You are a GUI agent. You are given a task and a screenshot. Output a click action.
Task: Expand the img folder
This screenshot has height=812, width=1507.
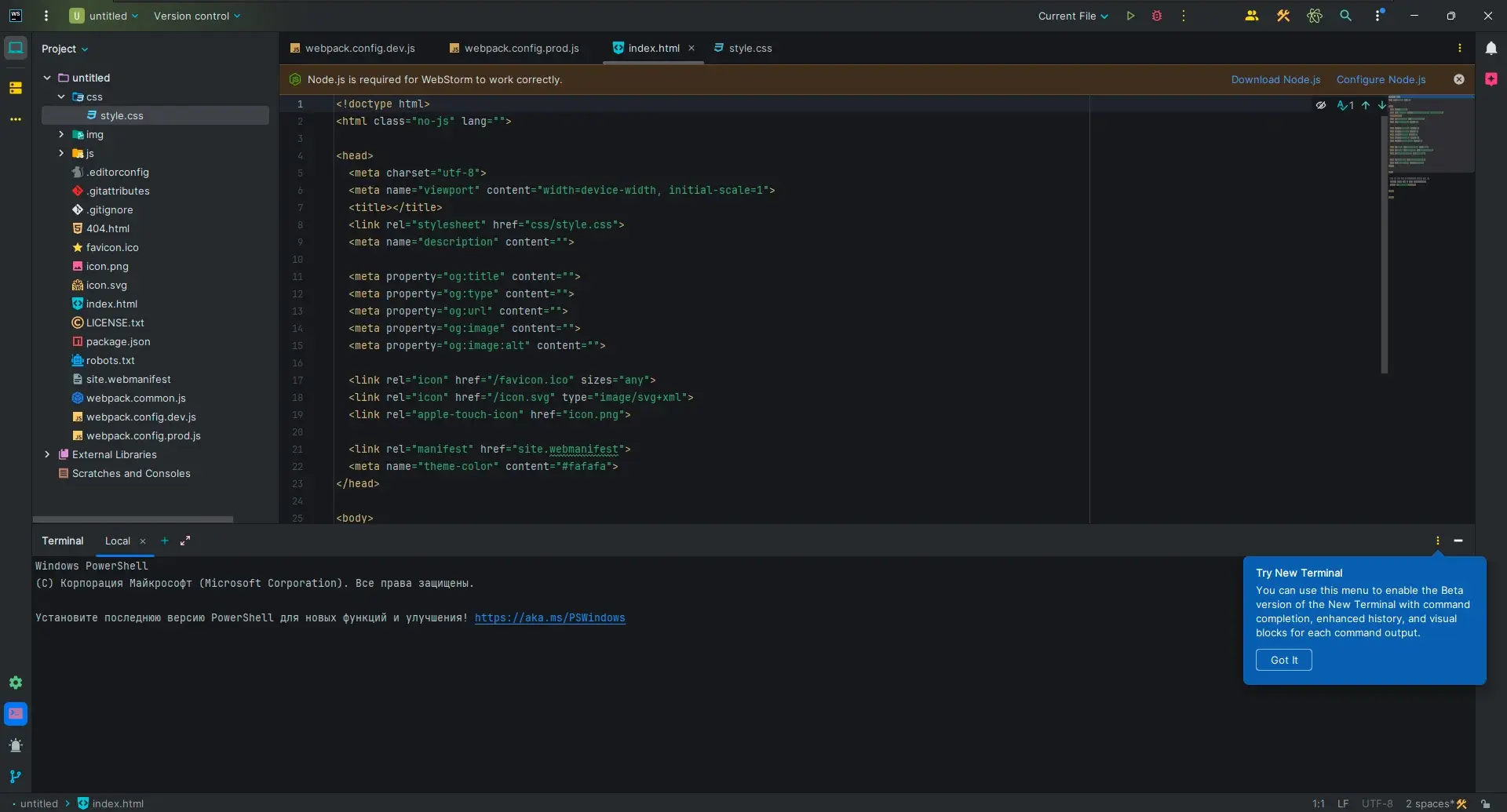[61, 135]
